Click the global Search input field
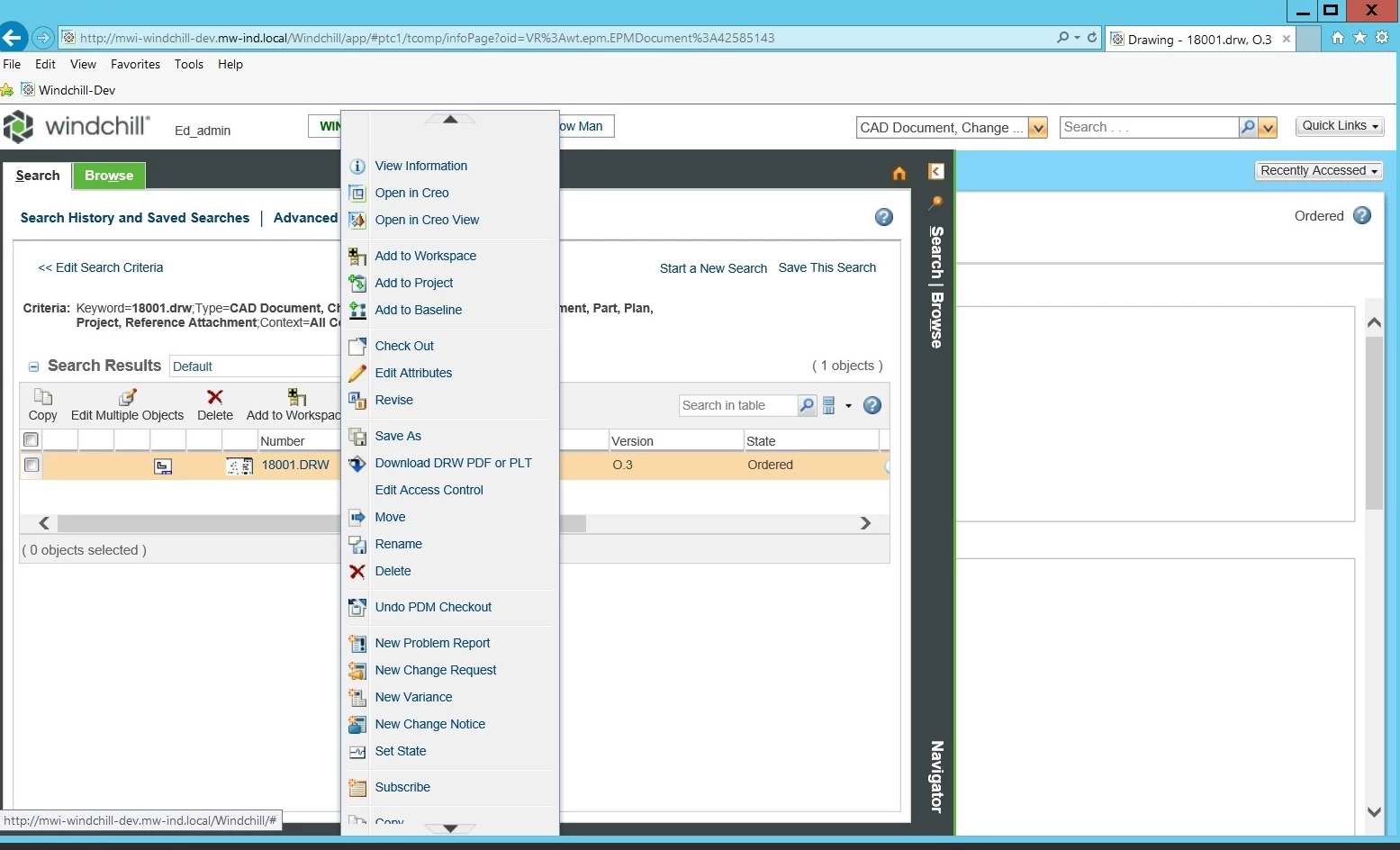The height and width of the screenshot is (850, 1400). (1149, 127)
